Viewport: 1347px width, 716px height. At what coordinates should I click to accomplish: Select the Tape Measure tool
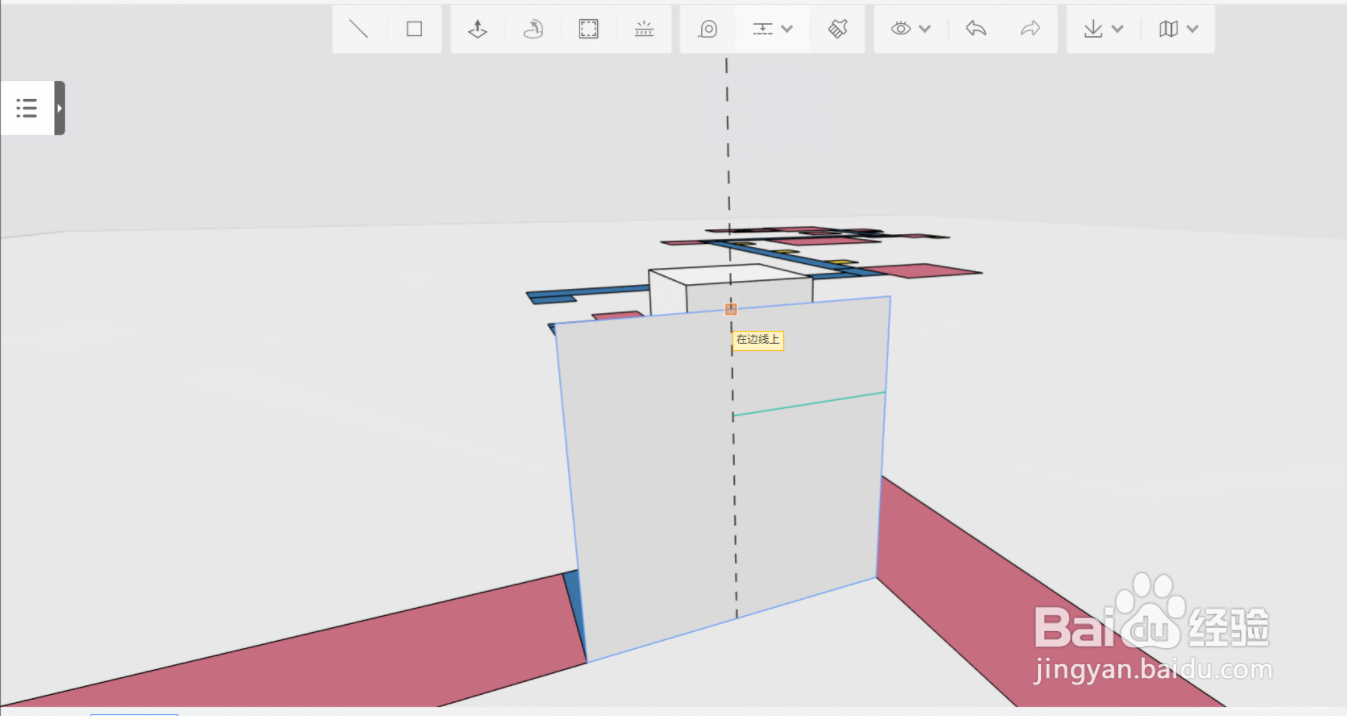pos(708,29)
